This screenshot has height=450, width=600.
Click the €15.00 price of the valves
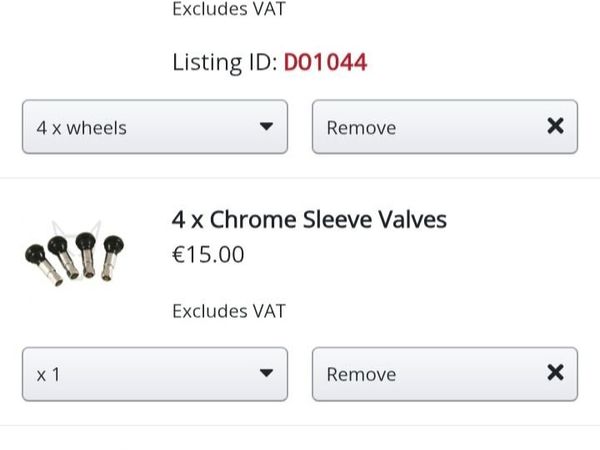208,255
